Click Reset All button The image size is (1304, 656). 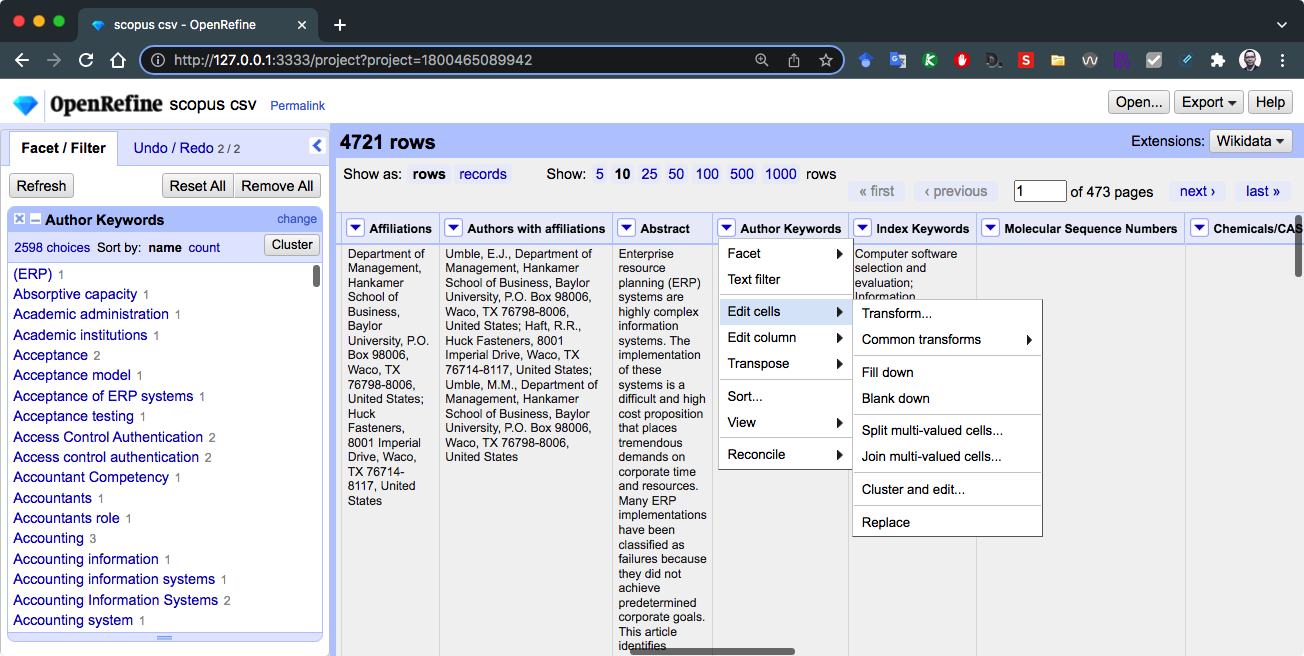point(197,186)
